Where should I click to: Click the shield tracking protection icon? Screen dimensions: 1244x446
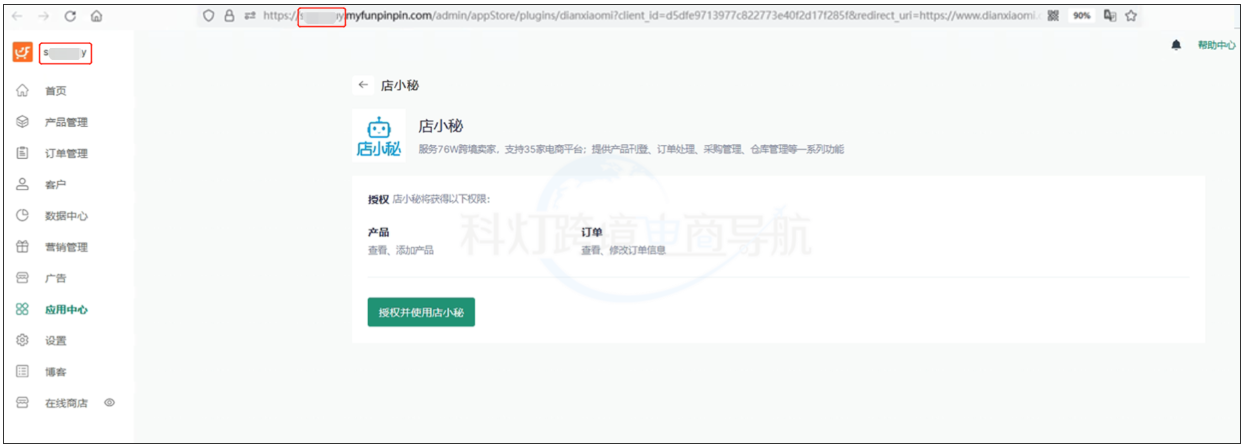point(209,16)
